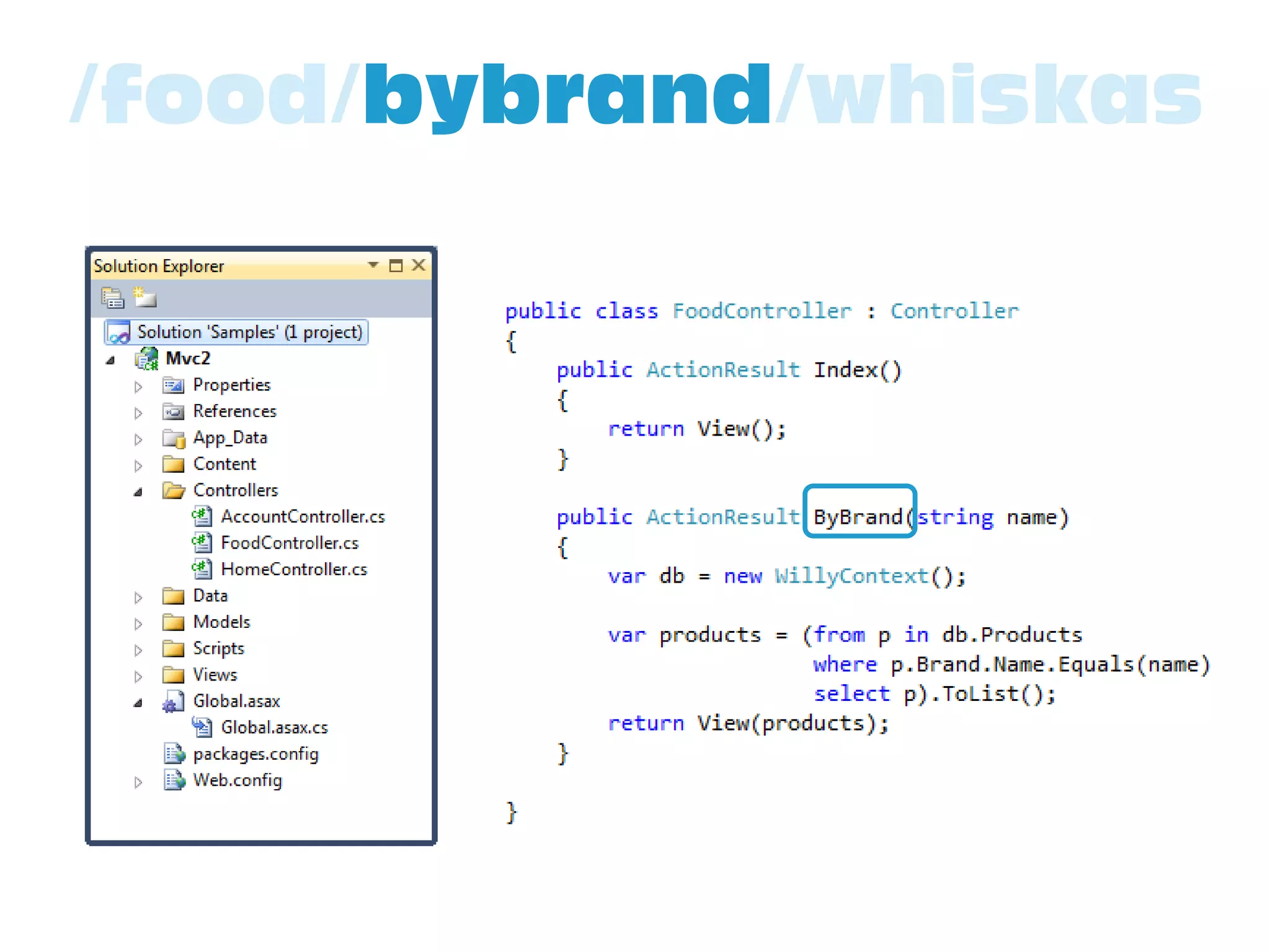Collapse the Controllers folder arrow
Image resolution: width=1270 pixels, height=952 pixels.
click(138, 492)
